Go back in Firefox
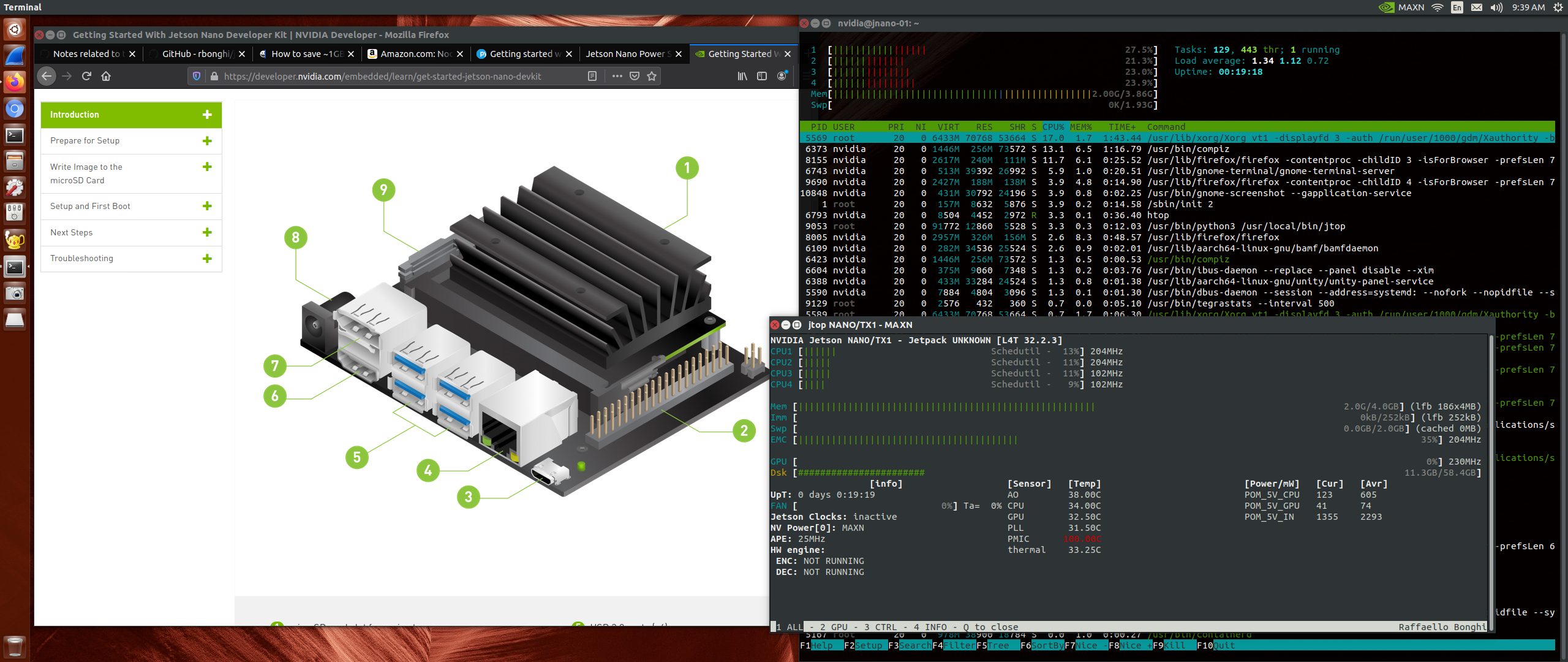Image resolution: width=1568 pixels, height=662 pixels. (x=47, y=76)
